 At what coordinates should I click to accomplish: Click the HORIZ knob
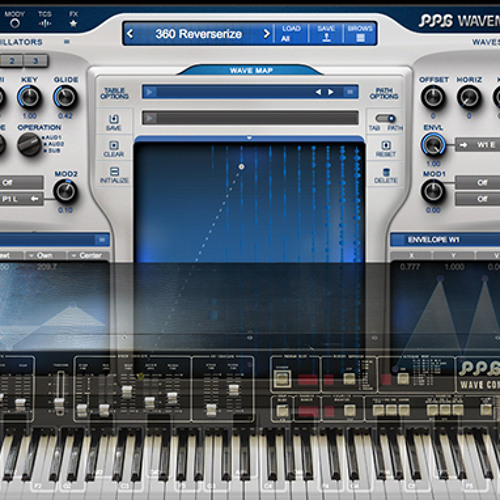(x=469, y=97)
